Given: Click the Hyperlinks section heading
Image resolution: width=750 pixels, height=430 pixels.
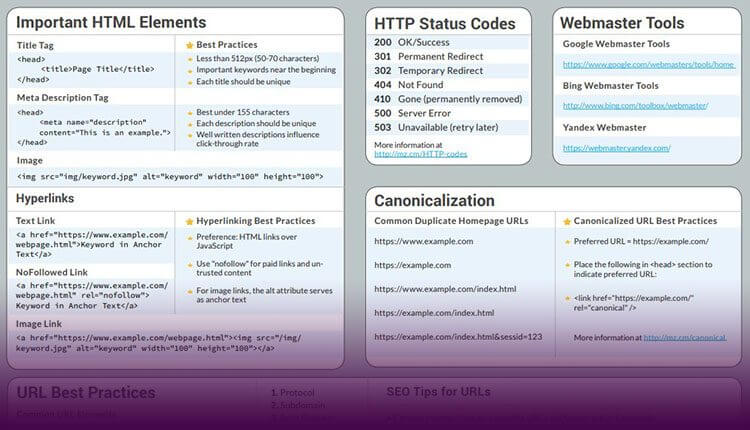Looking at the screenshot, I should pyautogui.click(x=45, y=198).
